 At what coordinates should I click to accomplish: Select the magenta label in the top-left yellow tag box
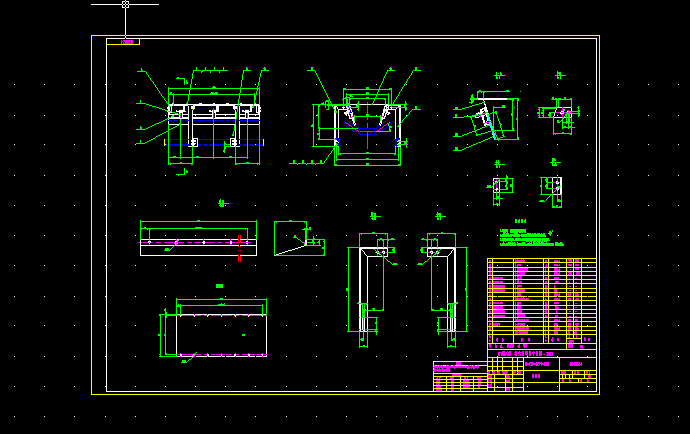[x=127, y=42]
